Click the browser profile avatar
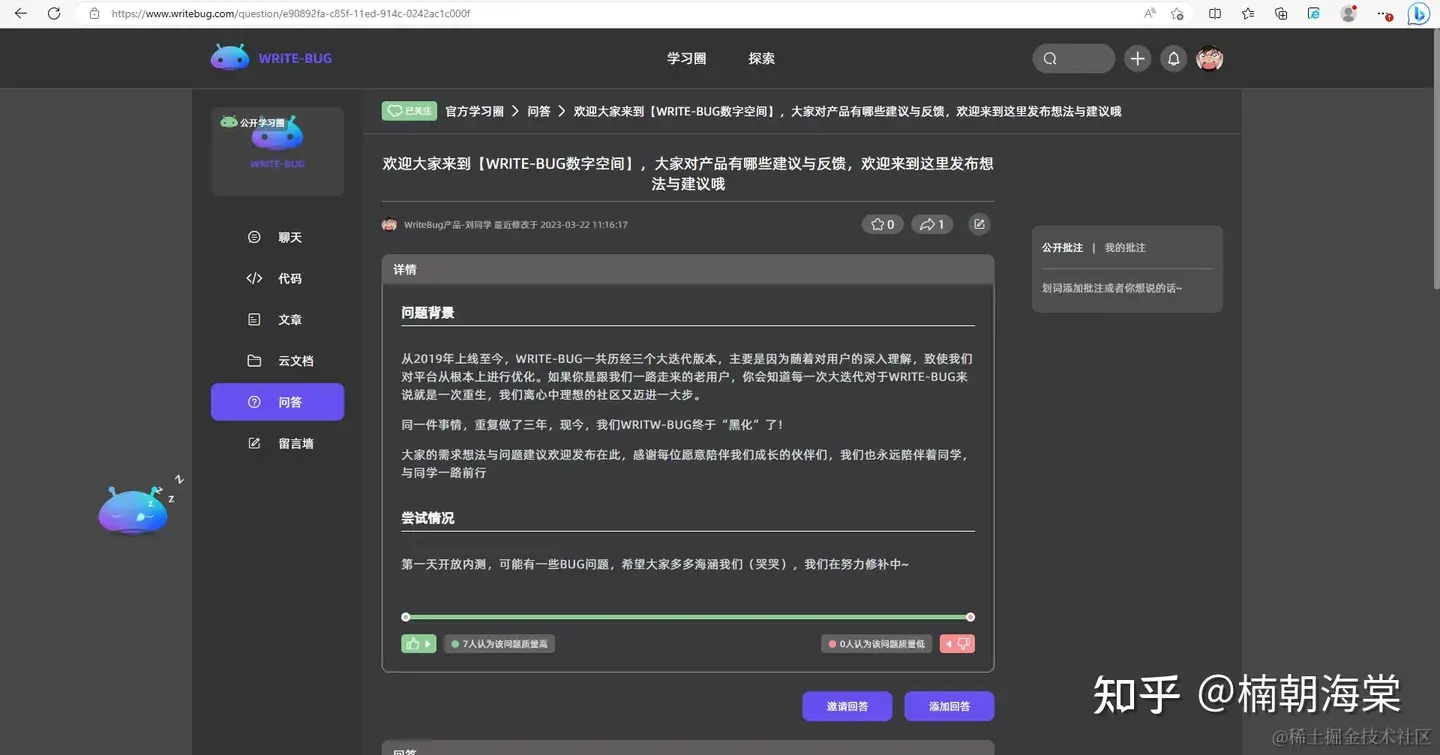The image size is (1440, 755). (1348, 14)
